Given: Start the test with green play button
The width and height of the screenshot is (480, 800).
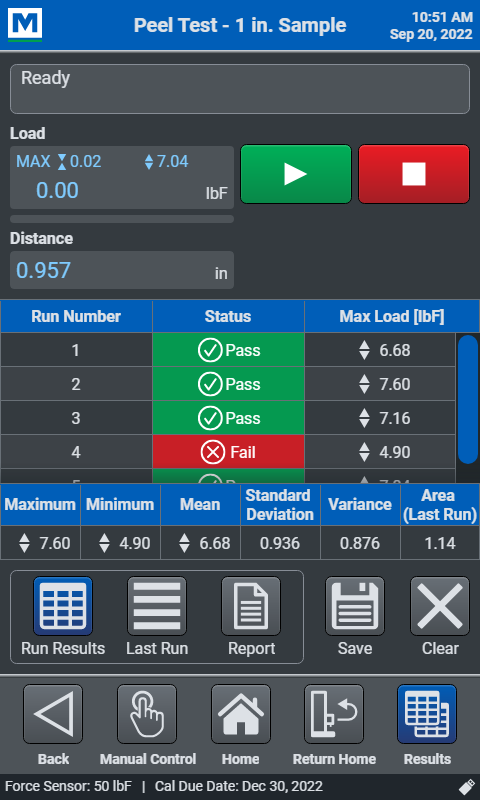Looking at the screenshot, I should point(296,174).
